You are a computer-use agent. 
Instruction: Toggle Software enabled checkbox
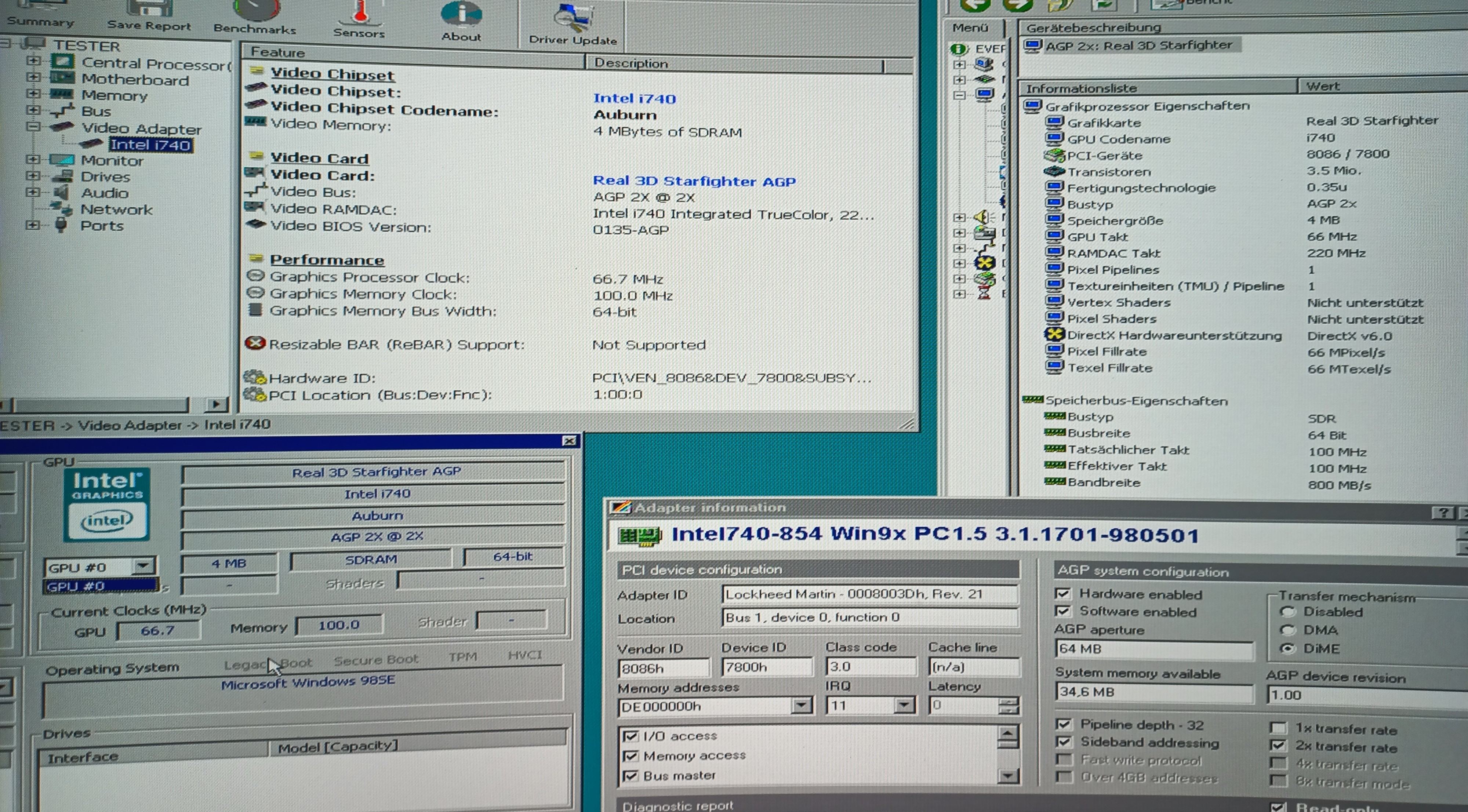point(1062,611)
